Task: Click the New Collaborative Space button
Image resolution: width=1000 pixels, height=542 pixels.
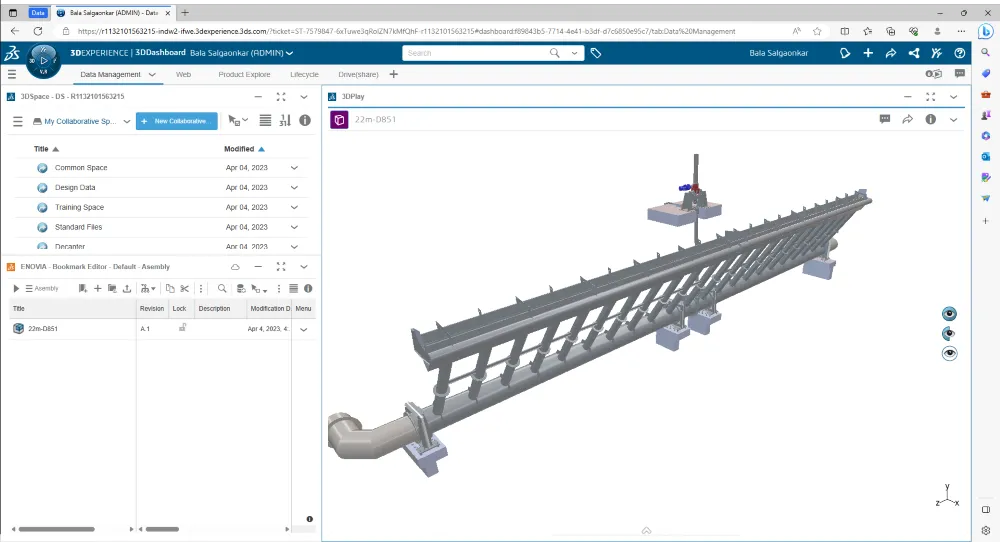Action: [x=176, y=121]
